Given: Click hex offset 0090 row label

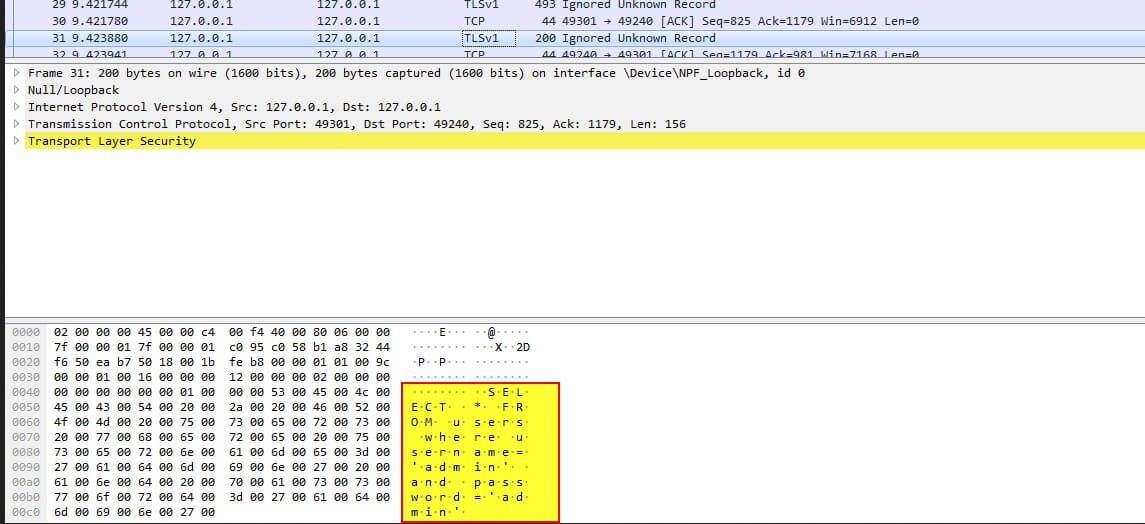Looking at the screenshot, I should [25, 467].
